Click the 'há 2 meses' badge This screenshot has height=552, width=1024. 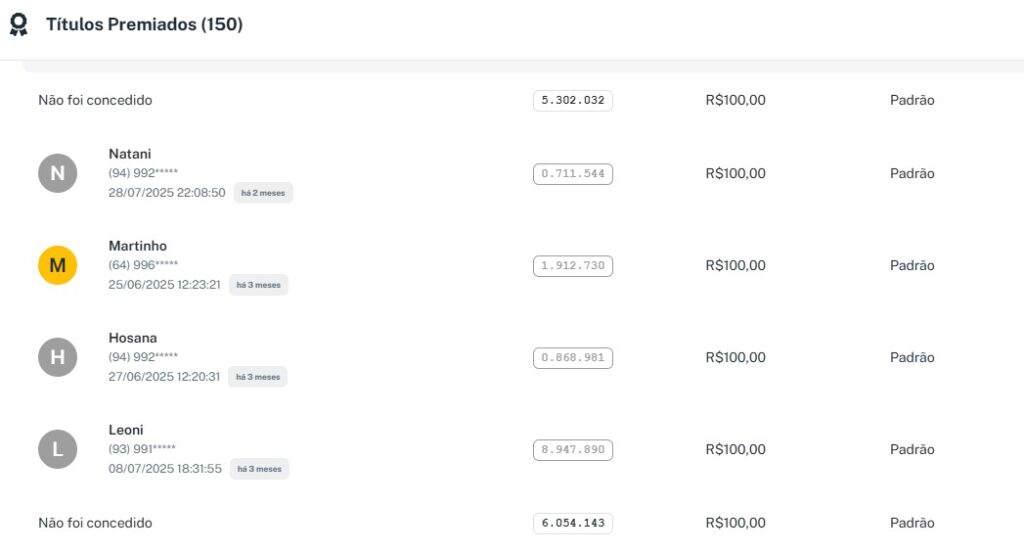[x=263, y=193]
